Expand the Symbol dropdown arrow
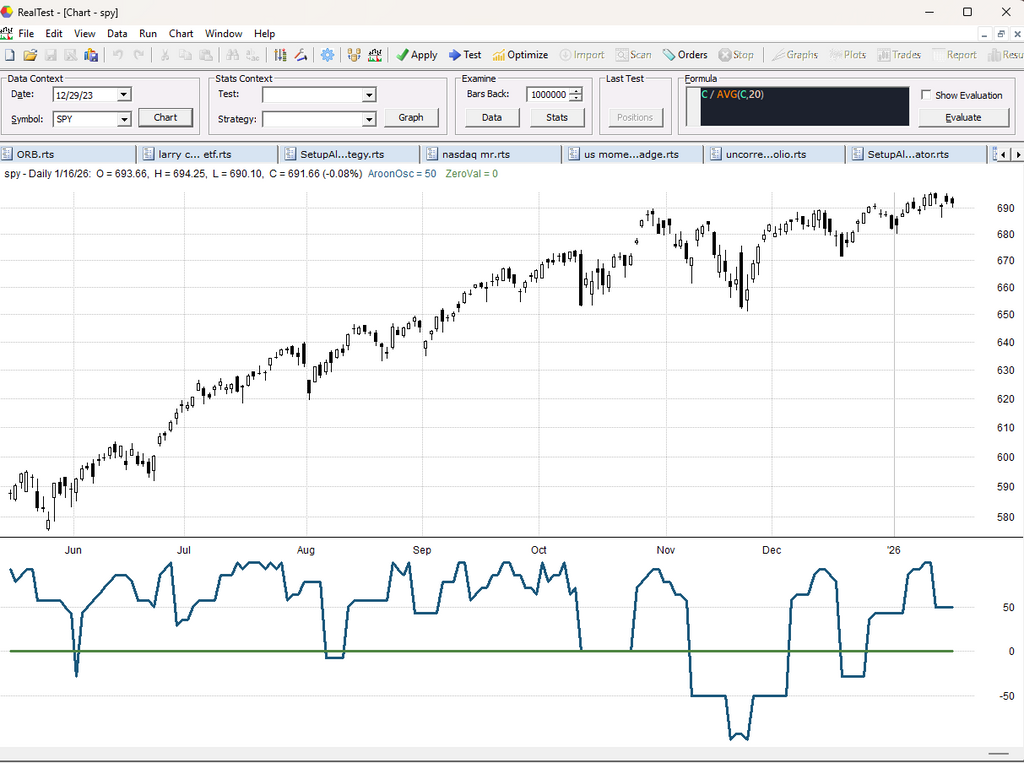Screen dimensions: 1024x763 [x=123, y=120]
